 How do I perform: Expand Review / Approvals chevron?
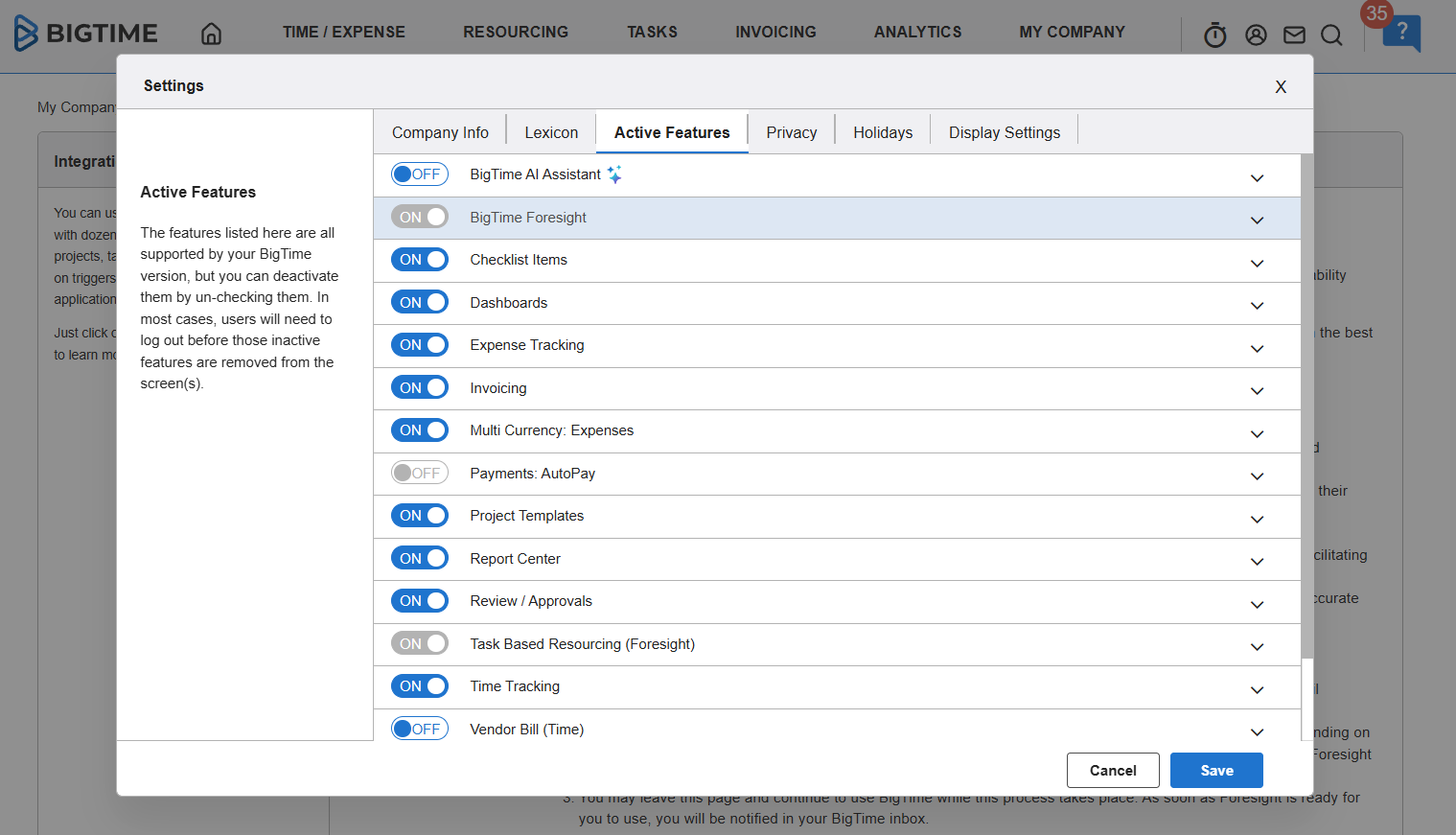click(x=1257, y=605)
